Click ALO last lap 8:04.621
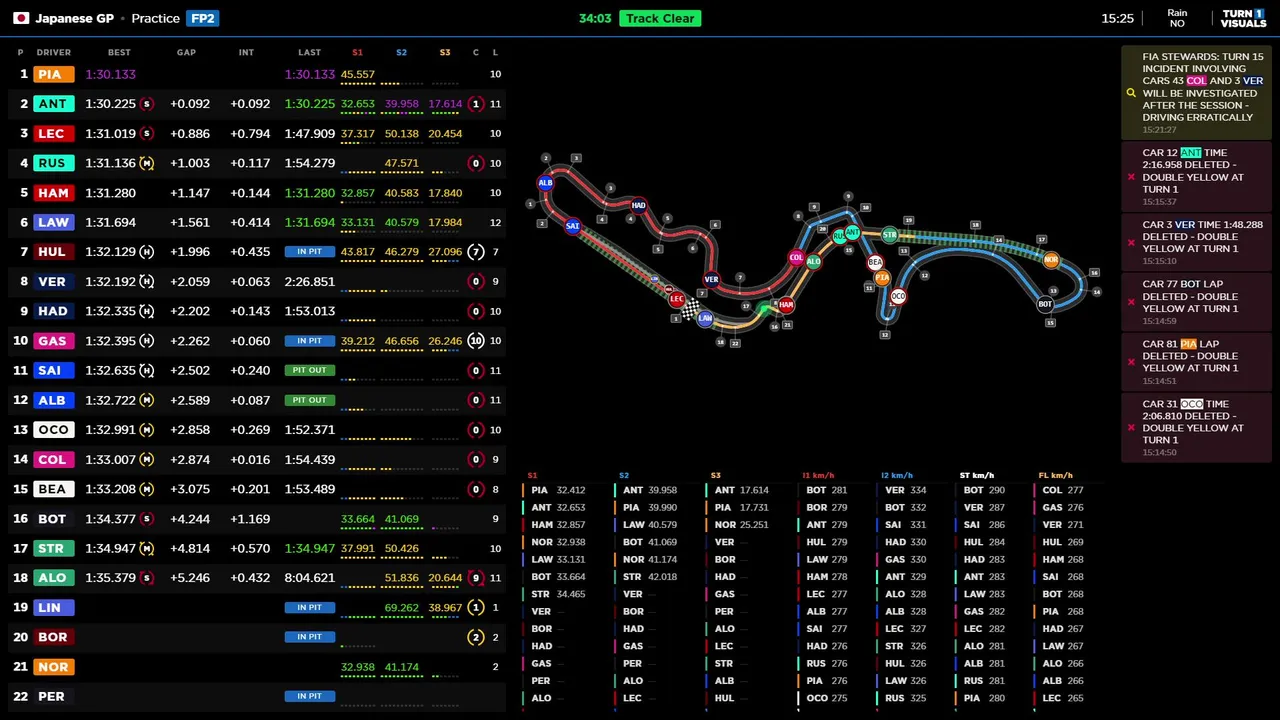The image size is (1280, 720). point(310,578)
